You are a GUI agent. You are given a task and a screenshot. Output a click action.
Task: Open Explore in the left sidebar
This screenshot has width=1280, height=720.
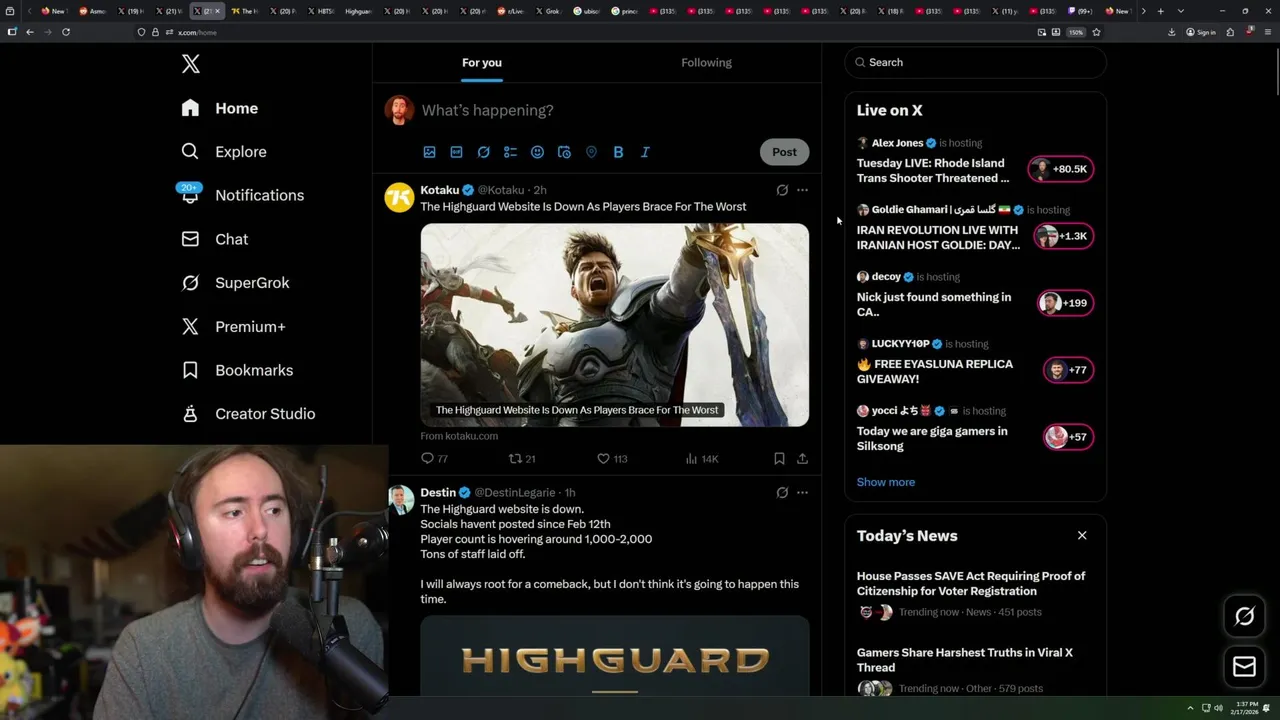point(224,152)
